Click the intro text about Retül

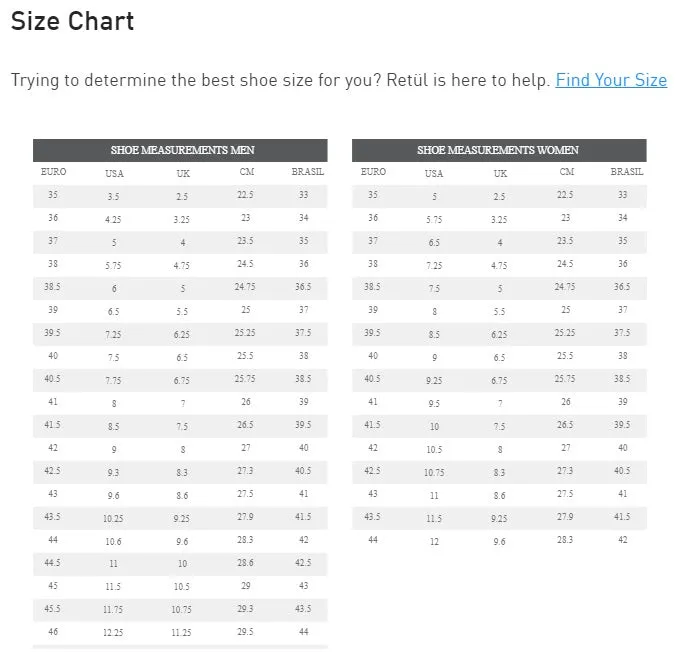click(x=280, y=80)
